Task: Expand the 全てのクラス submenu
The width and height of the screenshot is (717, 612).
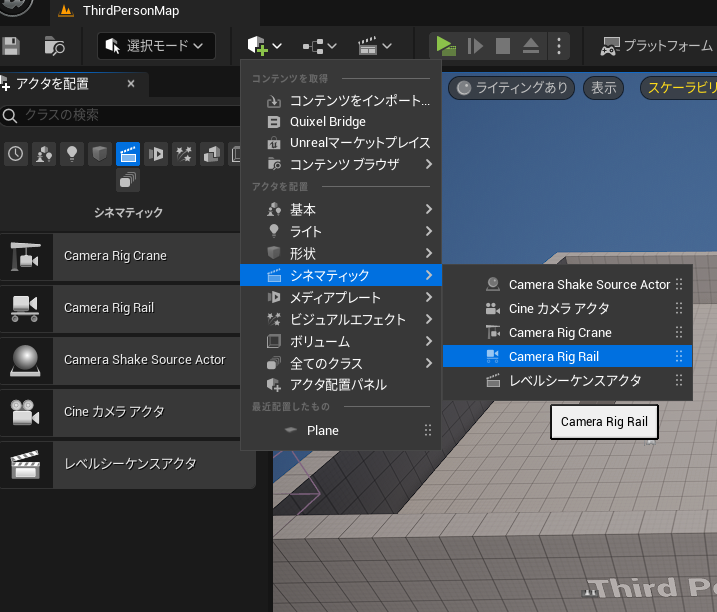Action: [340, 363]
